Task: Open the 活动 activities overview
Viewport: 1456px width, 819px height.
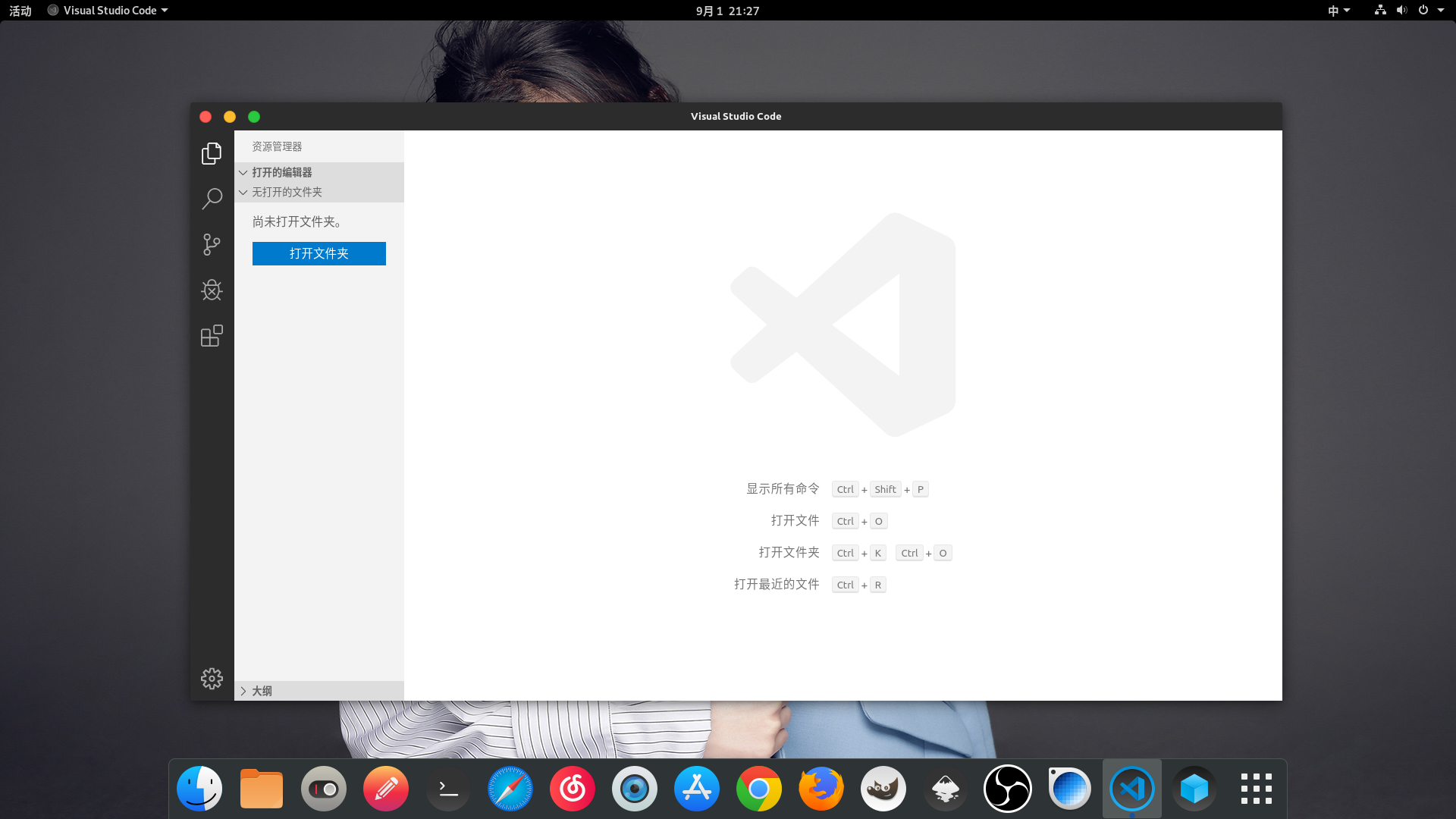Action: pos(20,11)
